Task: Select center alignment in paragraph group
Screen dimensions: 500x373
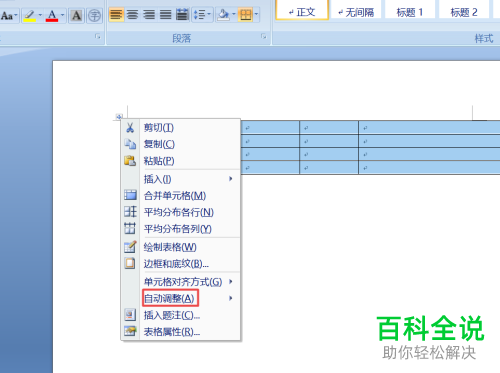Action: [133, 15]
